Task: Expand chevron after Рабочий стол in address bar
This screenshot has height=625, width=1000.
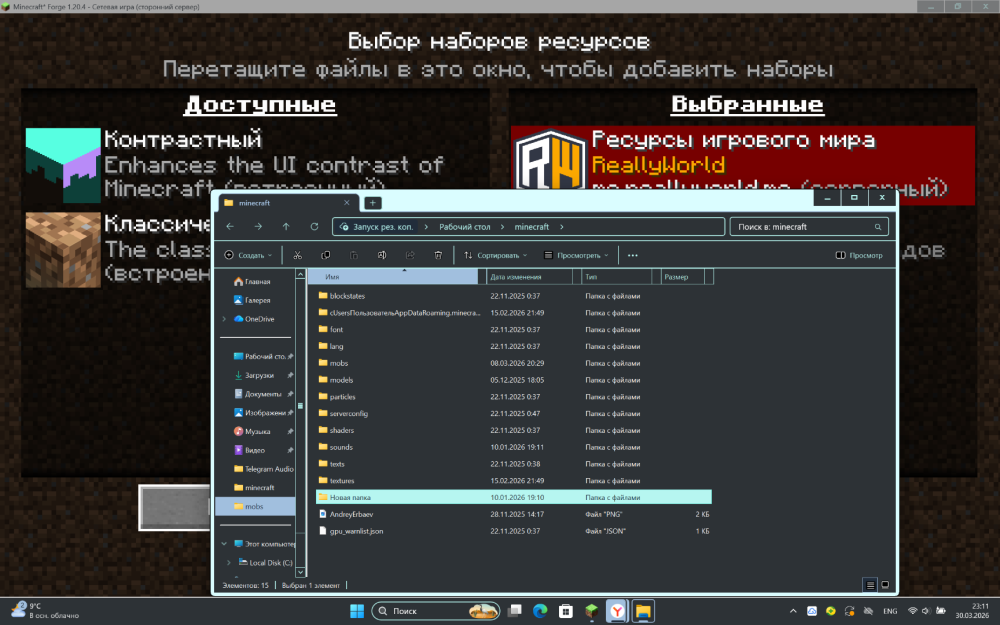Action: (503, 227)
